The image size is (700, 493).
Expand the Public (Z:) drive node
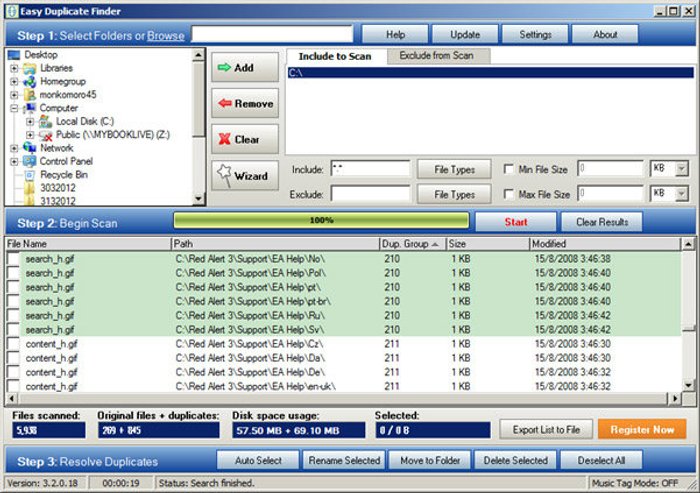point(30,135)
